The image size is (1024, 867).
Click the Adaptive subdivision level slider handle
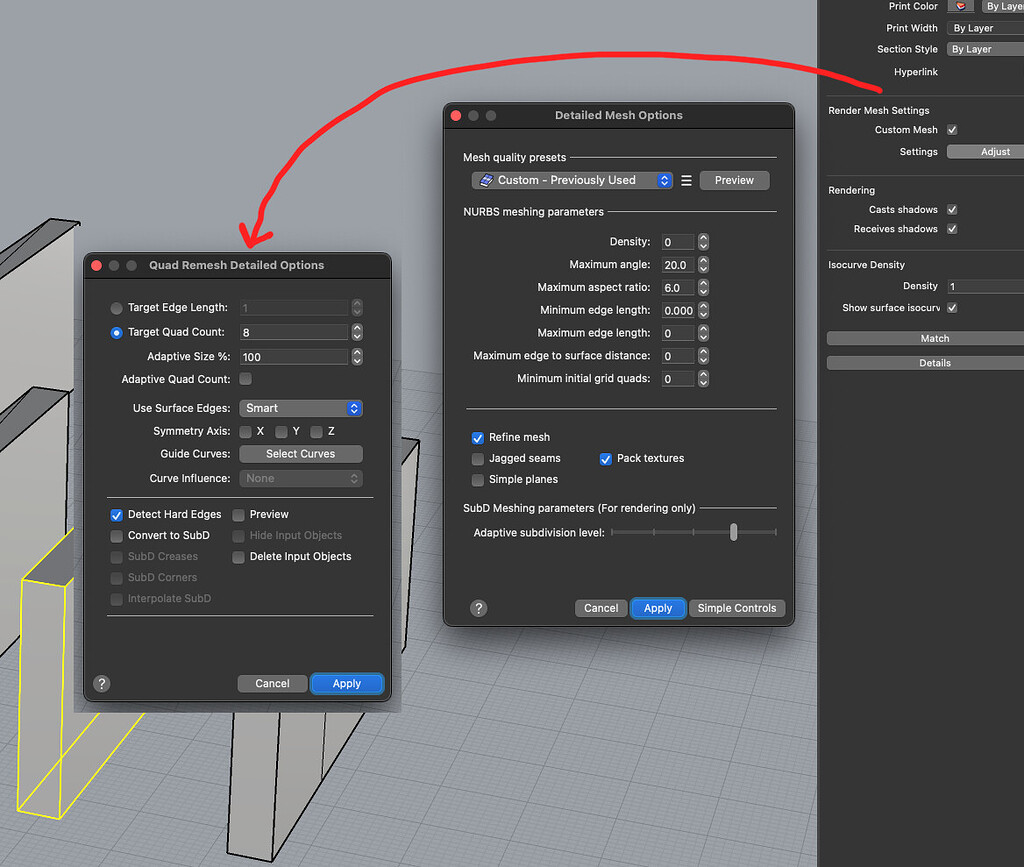point(733,532)
